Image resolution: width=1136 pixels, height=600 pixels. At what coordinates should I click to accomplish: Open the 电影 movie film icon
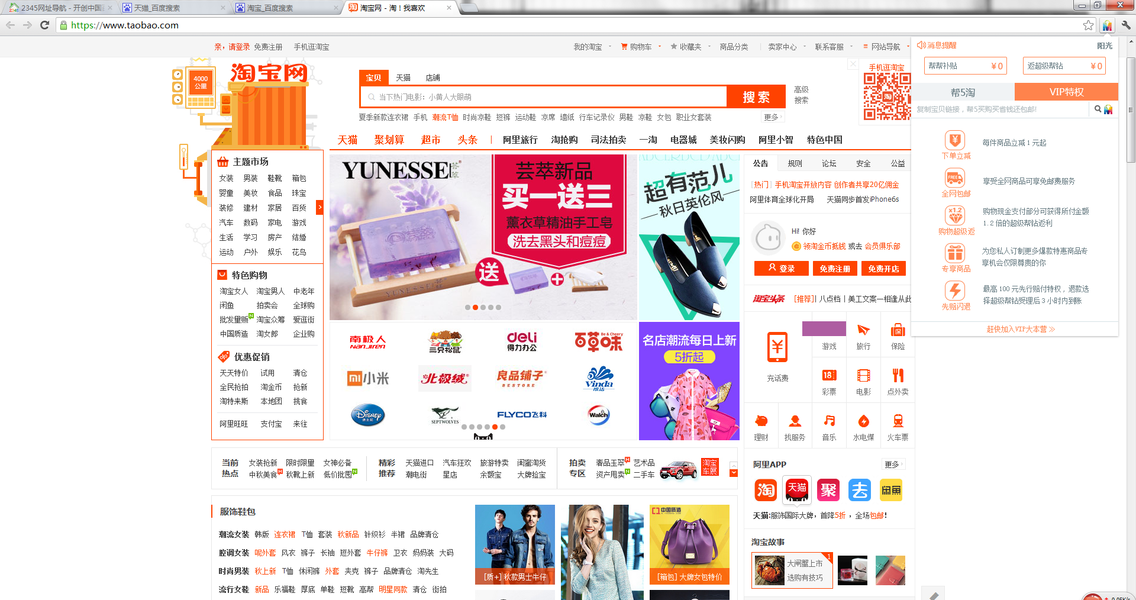click(863, 375)
